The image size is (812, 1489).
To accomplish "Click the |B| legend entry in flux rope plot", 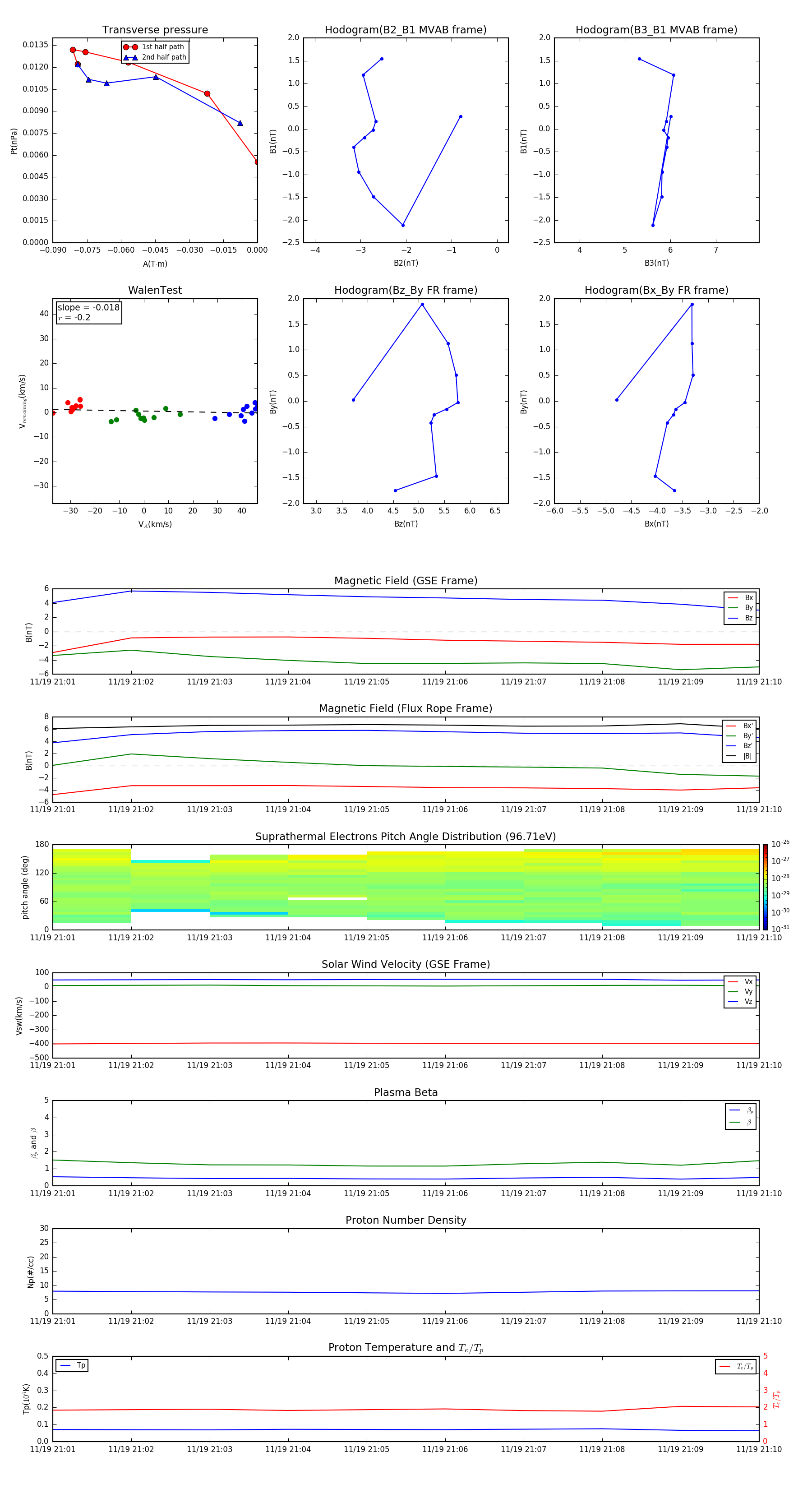I will point(739,756).
